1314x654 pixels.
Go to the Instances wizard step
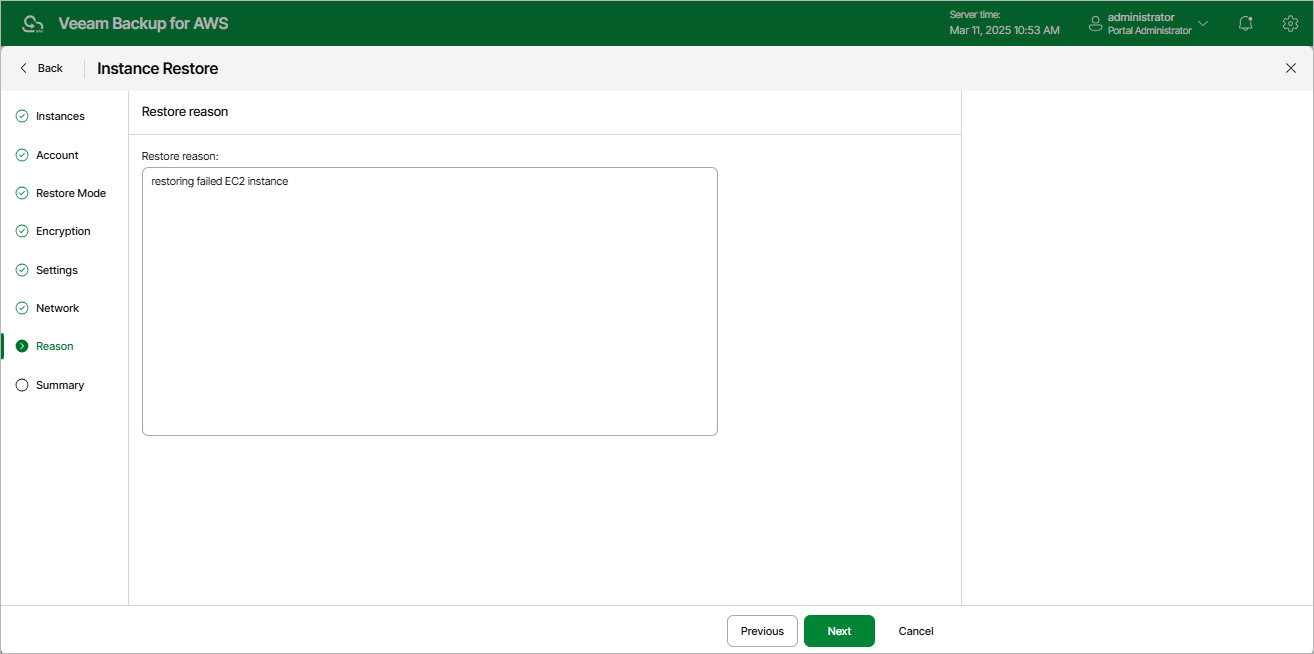click(60, 116)
